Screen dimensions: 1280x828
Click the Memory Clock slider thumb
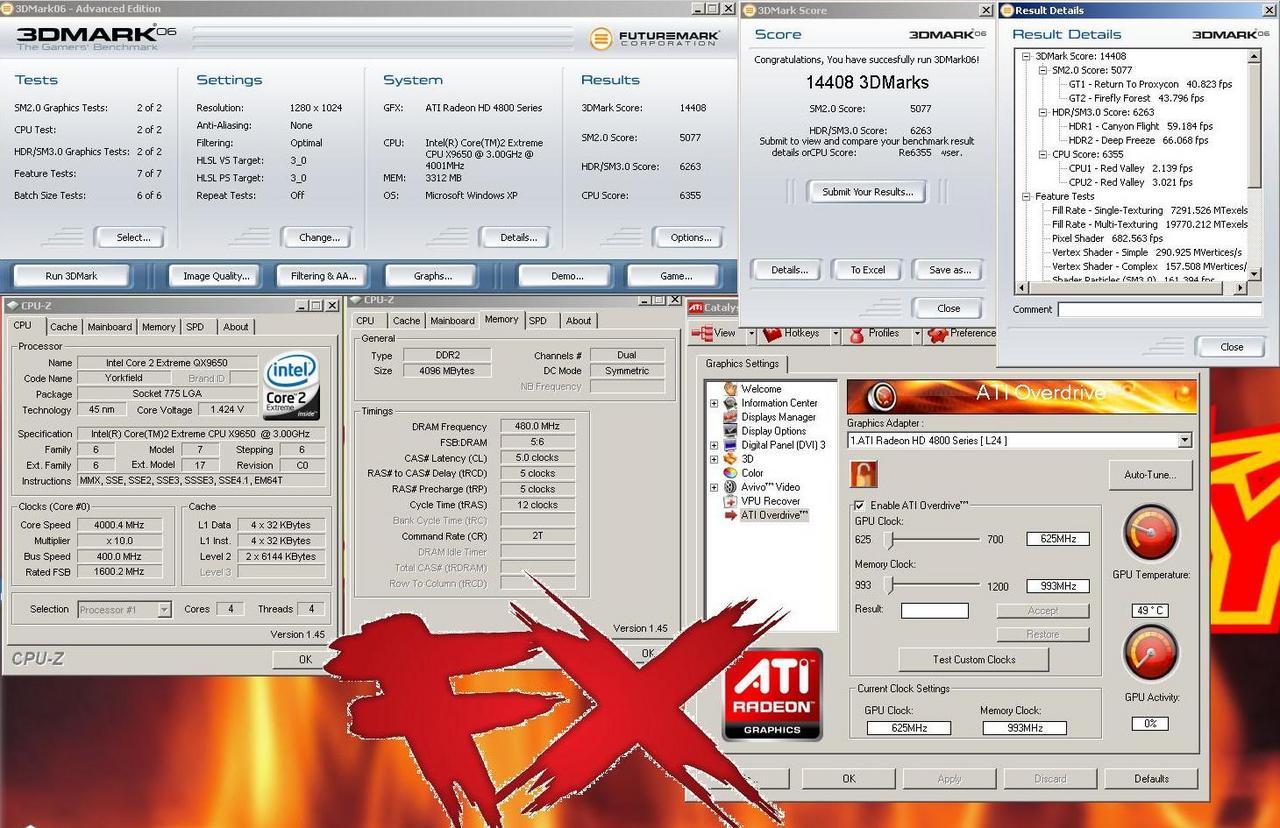point(888,586)
